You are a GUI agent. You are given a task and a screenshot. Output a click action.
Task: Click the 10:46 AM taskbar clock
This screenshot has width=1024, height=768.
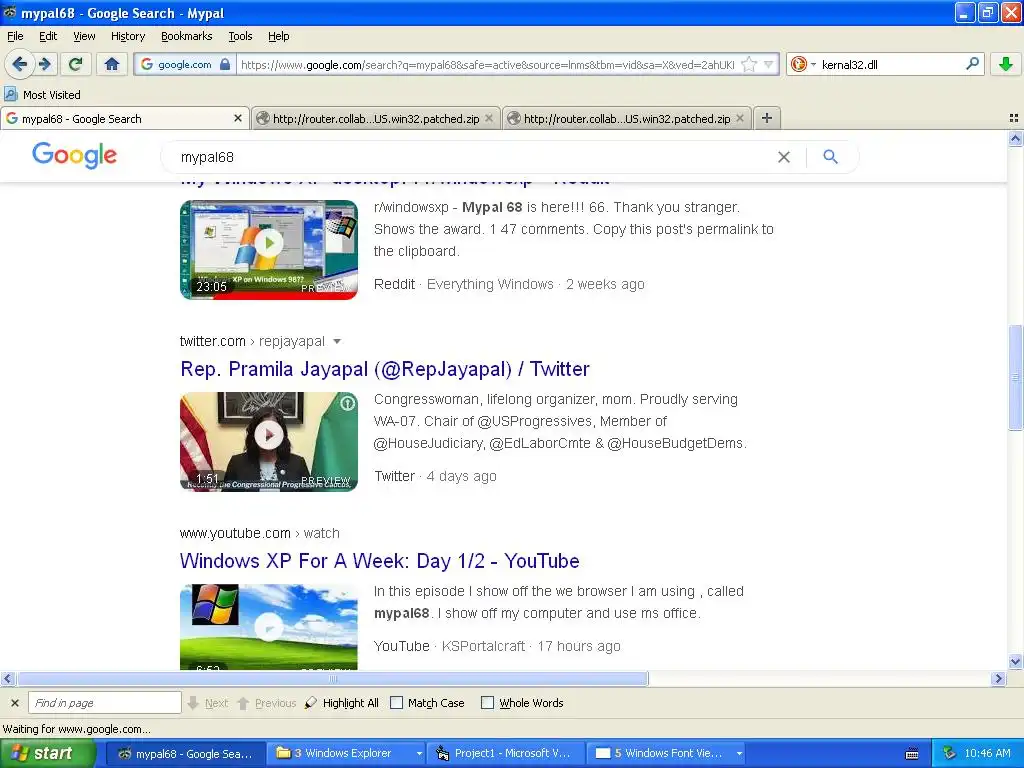pyautogui.click(x=987, y=754)
